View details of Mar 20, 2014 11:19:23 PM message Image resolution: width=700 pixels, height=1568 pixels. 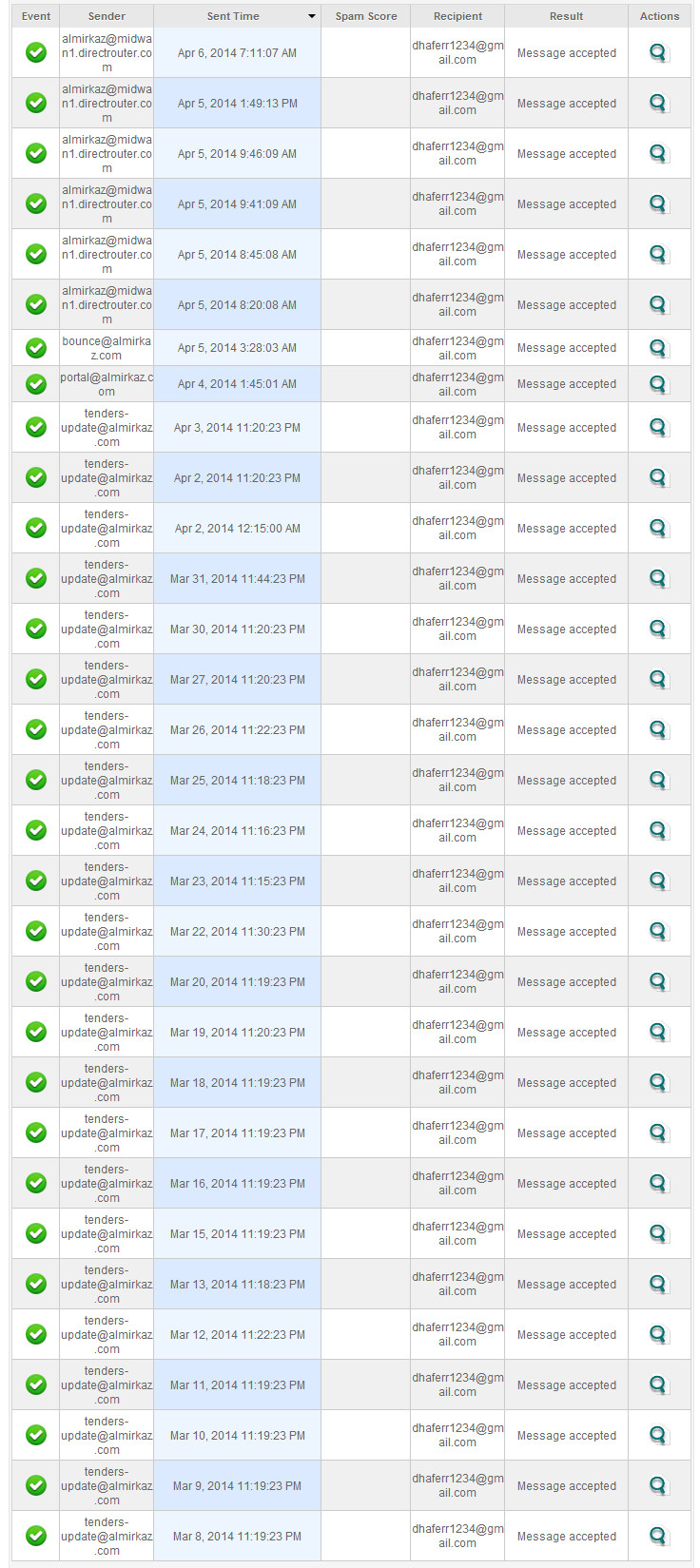(x=658, y=982)
